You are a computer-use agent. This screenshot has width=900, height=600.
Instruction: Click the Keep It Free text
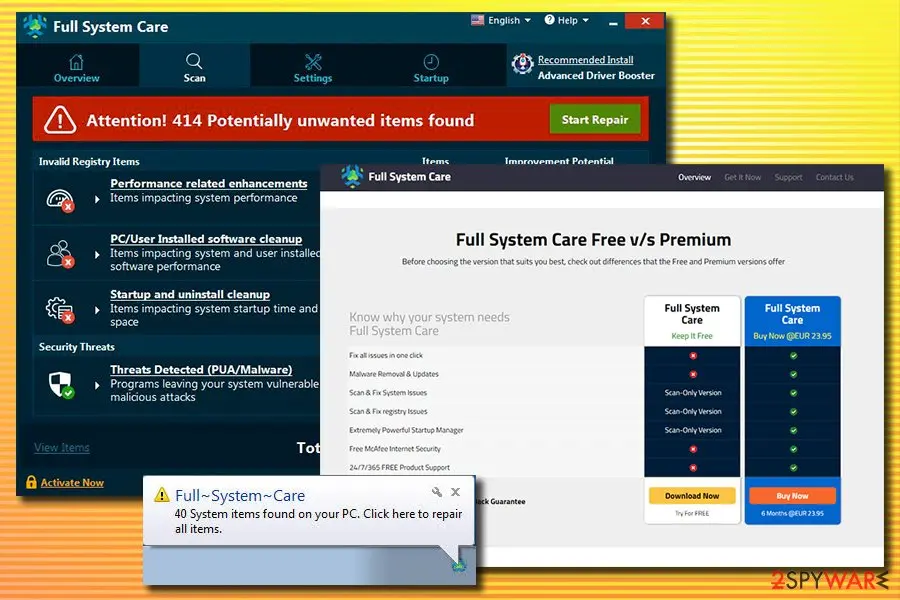click(692, 336)
